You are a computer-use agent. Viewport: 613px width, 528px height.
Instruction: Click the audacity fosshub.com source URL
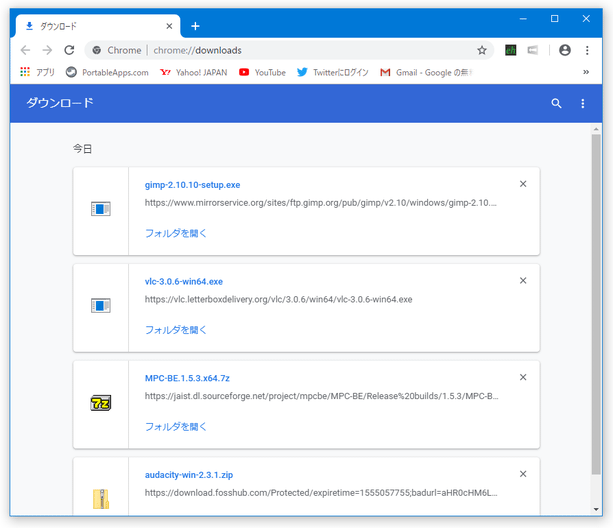[321, 492]
